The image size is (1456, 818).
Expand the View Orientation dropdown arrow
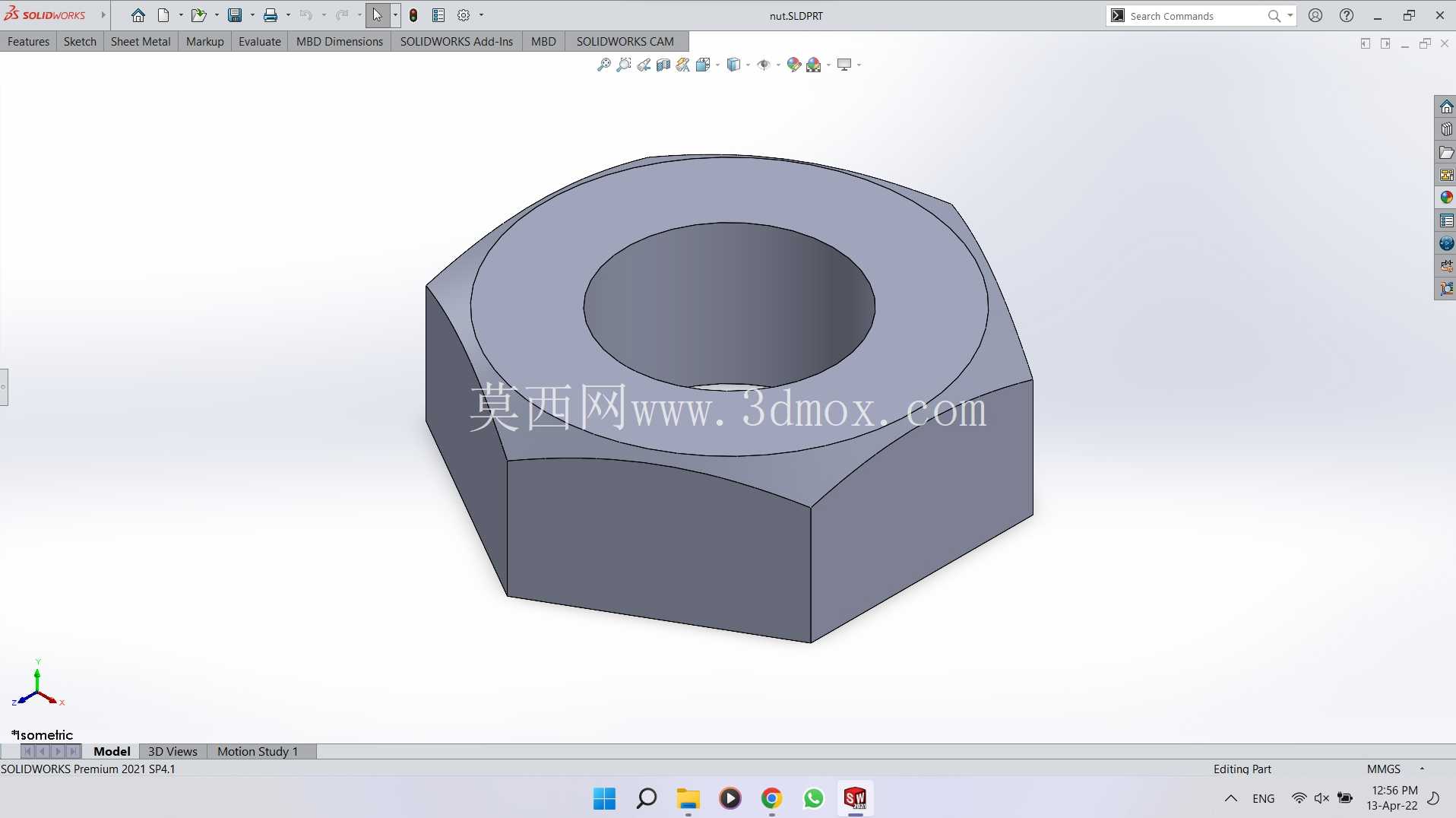(x=717, y=65)
